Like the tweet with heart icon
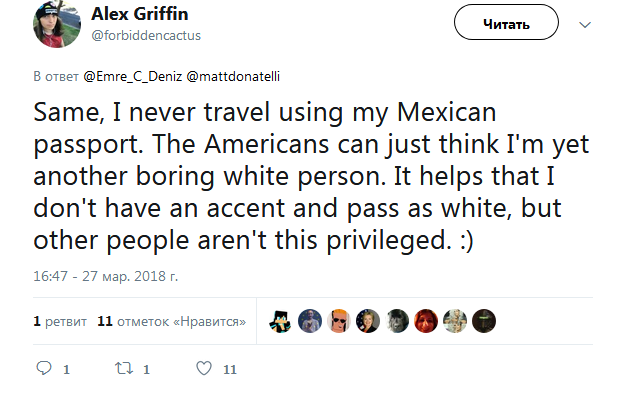 [204, 368]
